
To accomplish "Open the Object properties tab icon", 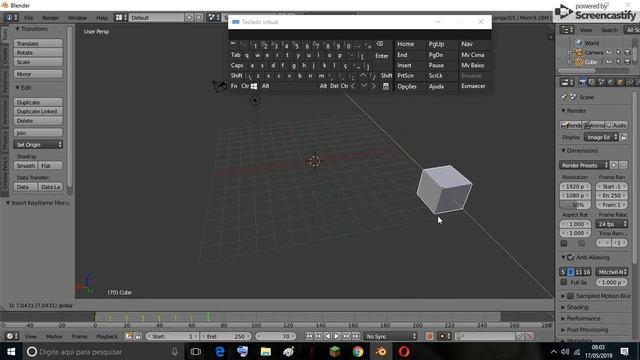I will [x=620, y=82].
